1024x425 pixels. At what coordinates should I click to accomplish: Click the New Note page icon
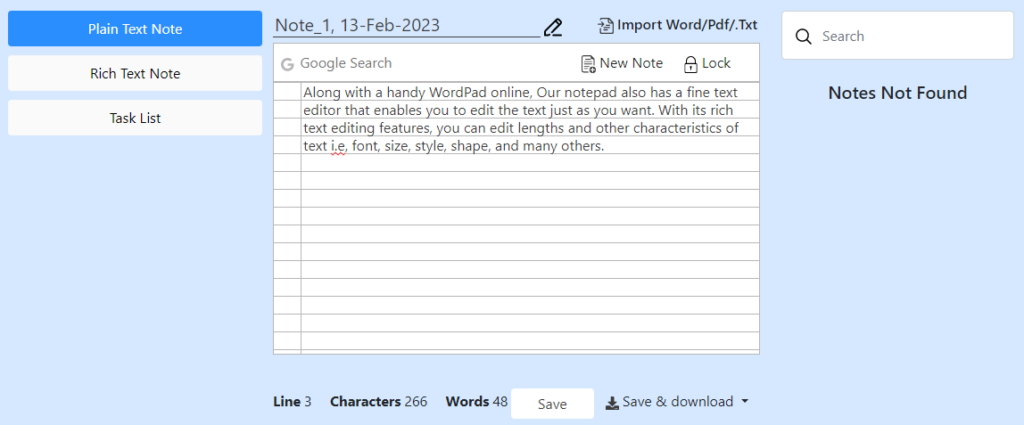(x=588, y=64)
